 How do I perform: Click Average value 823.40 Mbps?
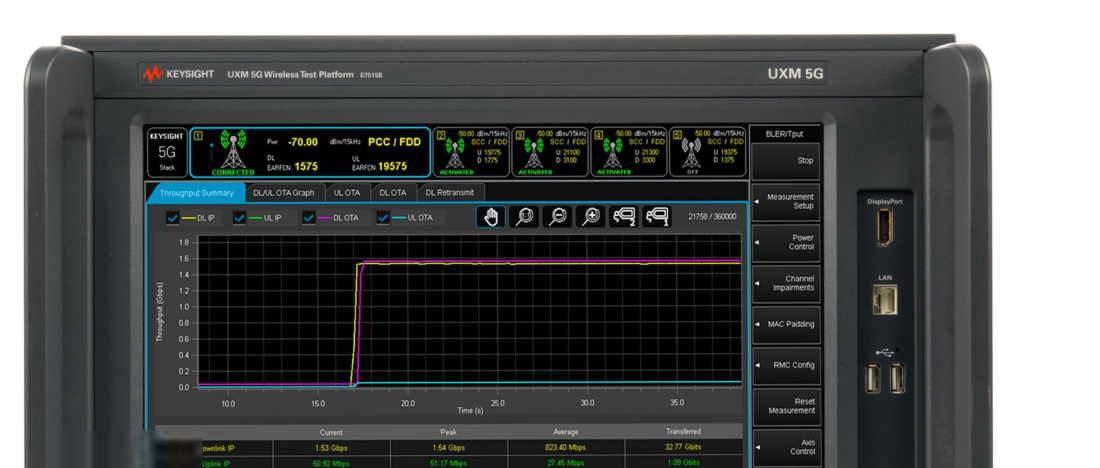pos(565,448)
